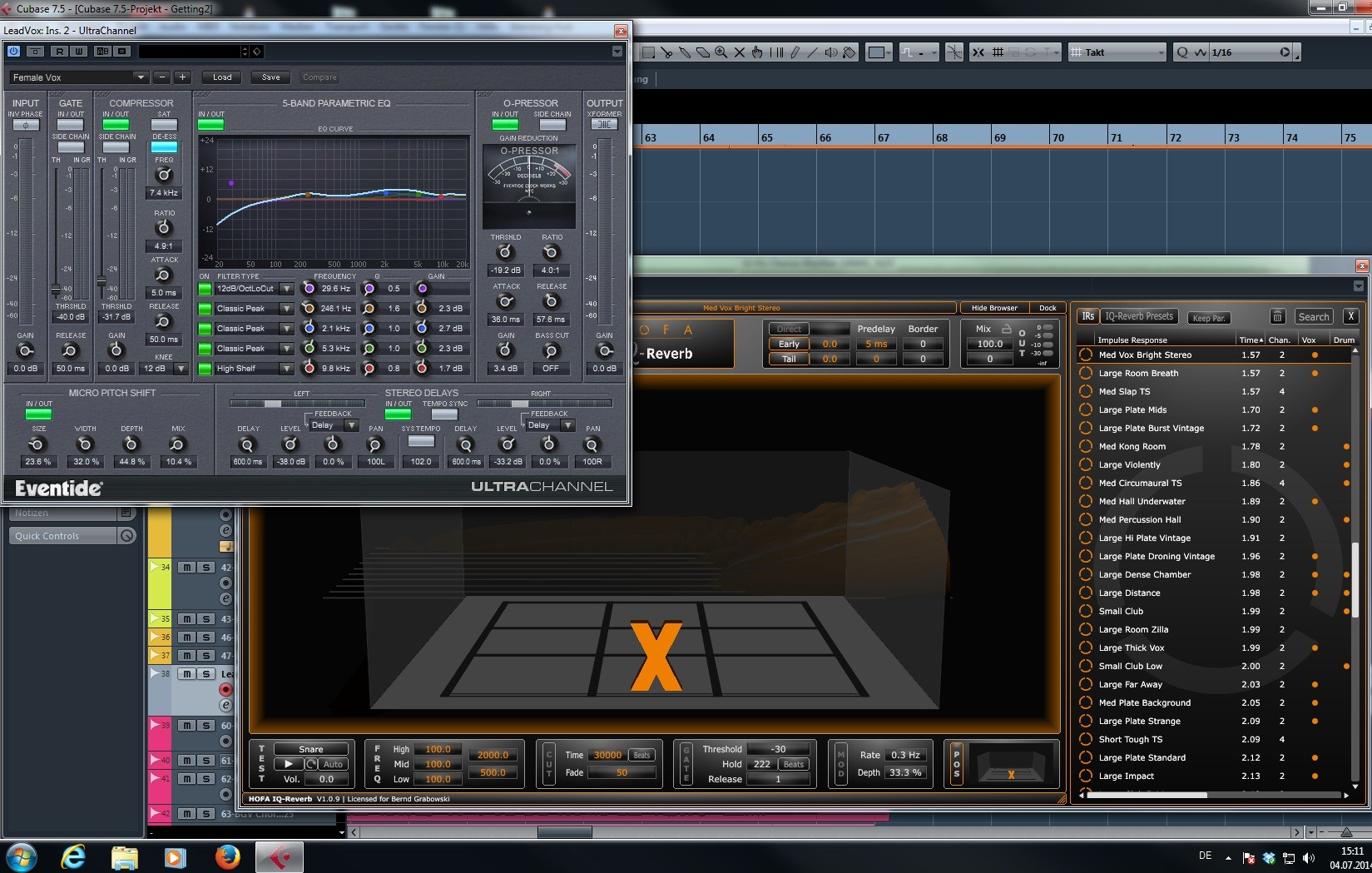Open UltraChannel header functions menu arrow
The height and width of the screenshot is (873, 1372).
617,52
